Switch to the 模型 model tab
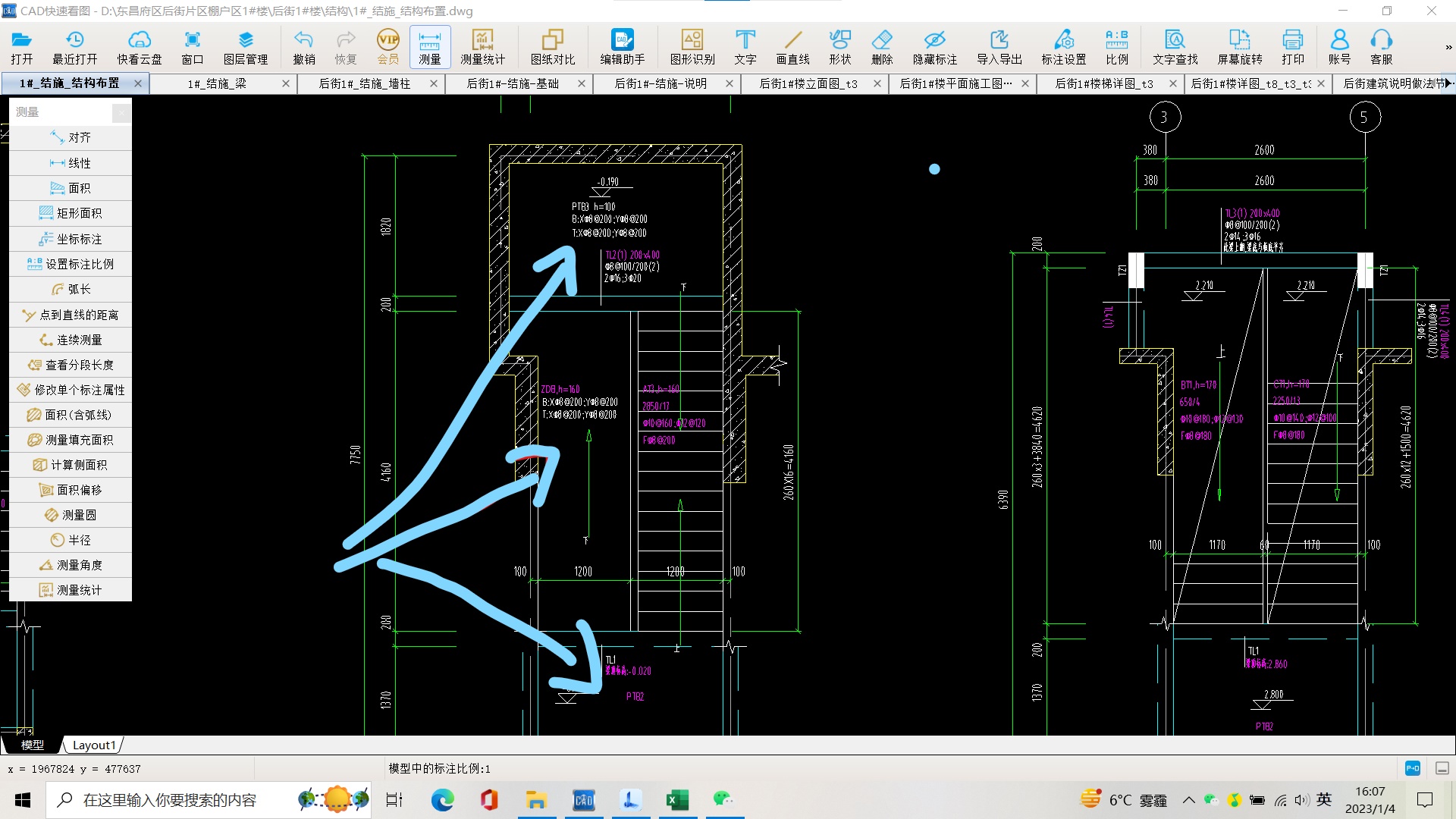 coord(32,745)
